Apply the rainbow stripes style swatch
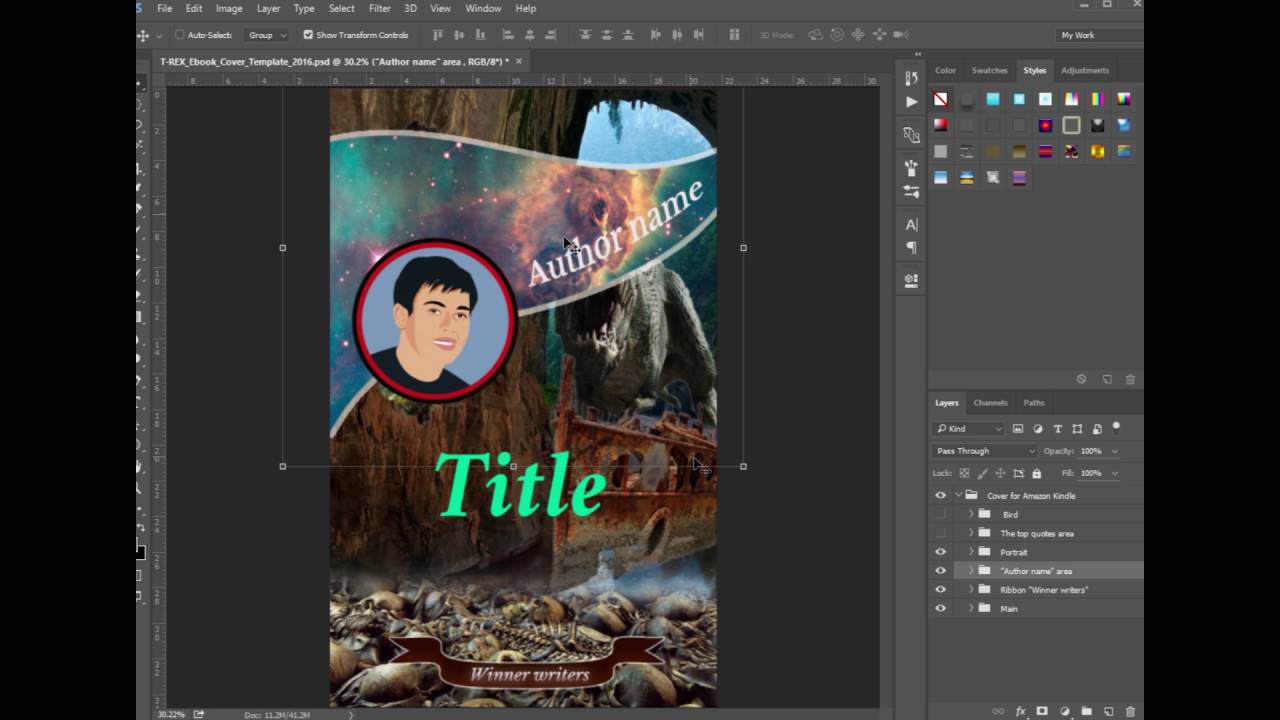 [1097, 99]
